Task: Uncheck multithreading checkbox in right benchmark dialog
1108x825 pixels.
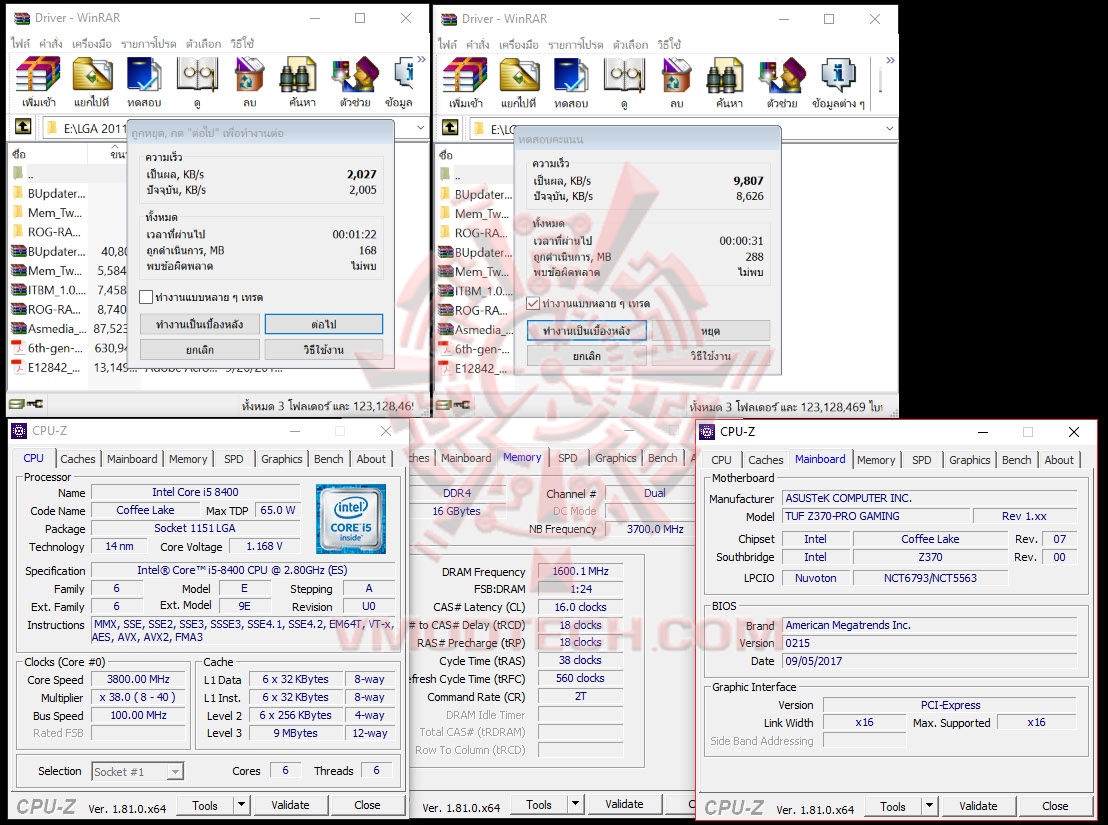Action: pos(534,304)
